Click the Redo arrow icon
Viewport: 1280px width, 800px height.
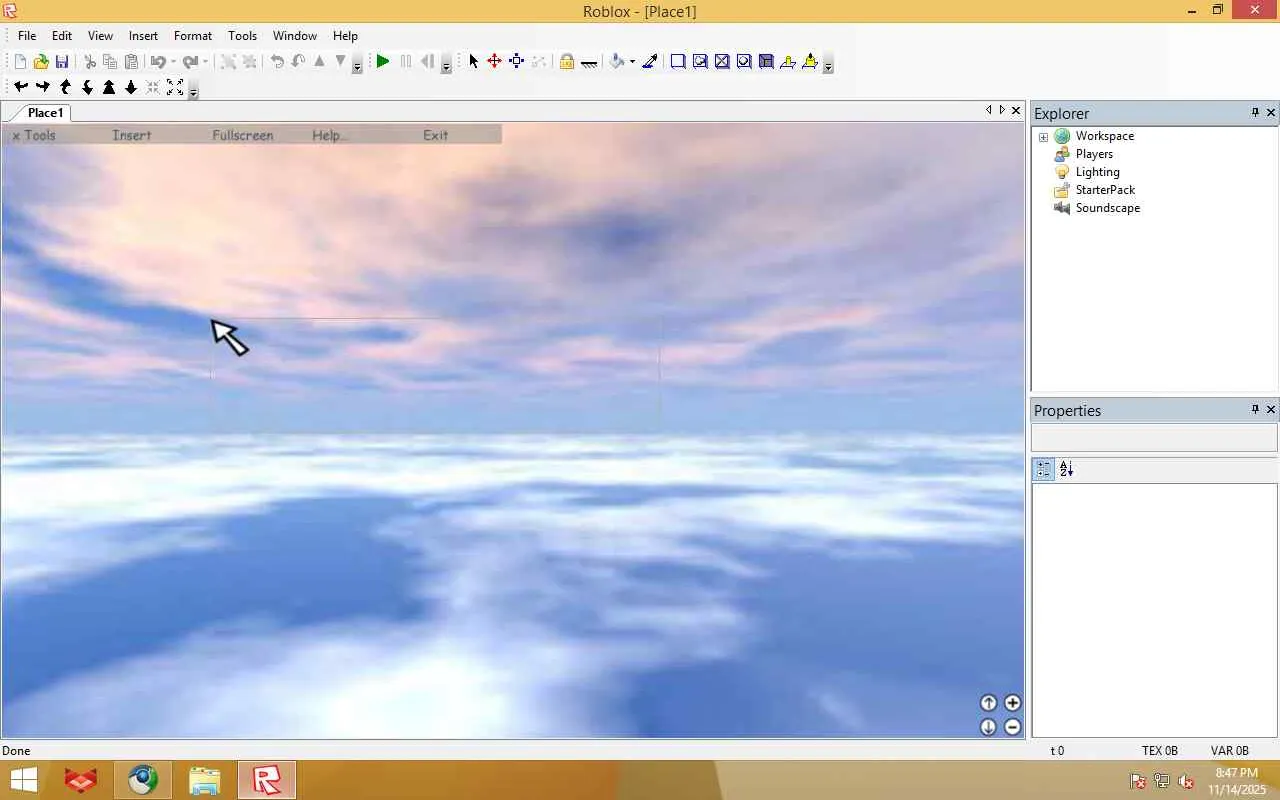tap(189, 62)
